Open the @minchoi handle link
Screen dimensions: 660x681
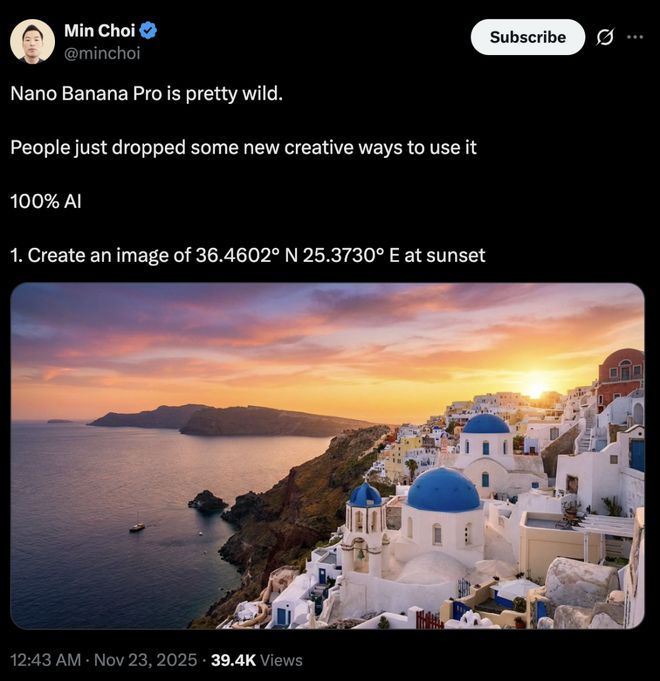pos(102,53)
